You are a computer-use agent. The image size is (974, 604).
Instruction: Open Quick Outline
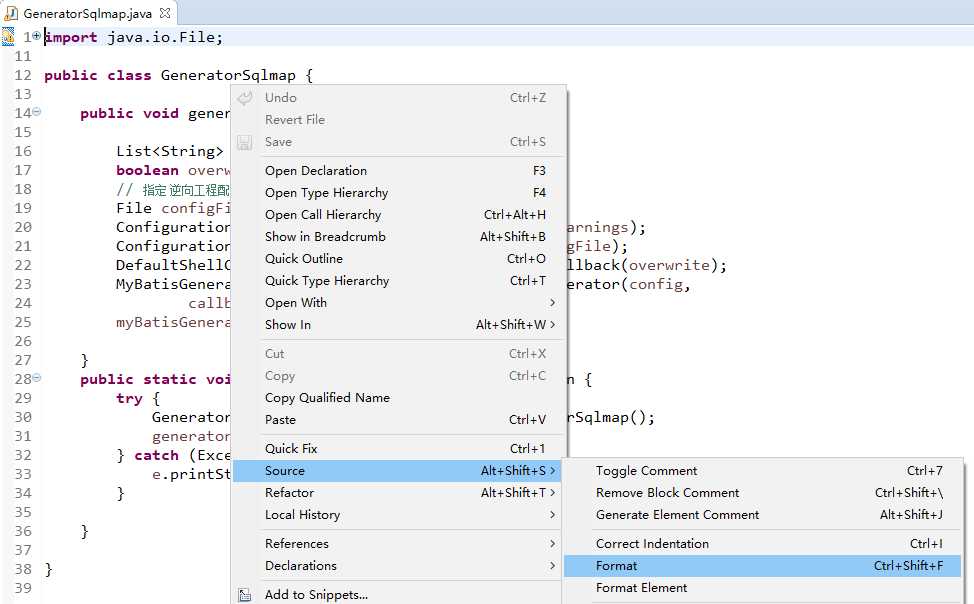point(399,259)
